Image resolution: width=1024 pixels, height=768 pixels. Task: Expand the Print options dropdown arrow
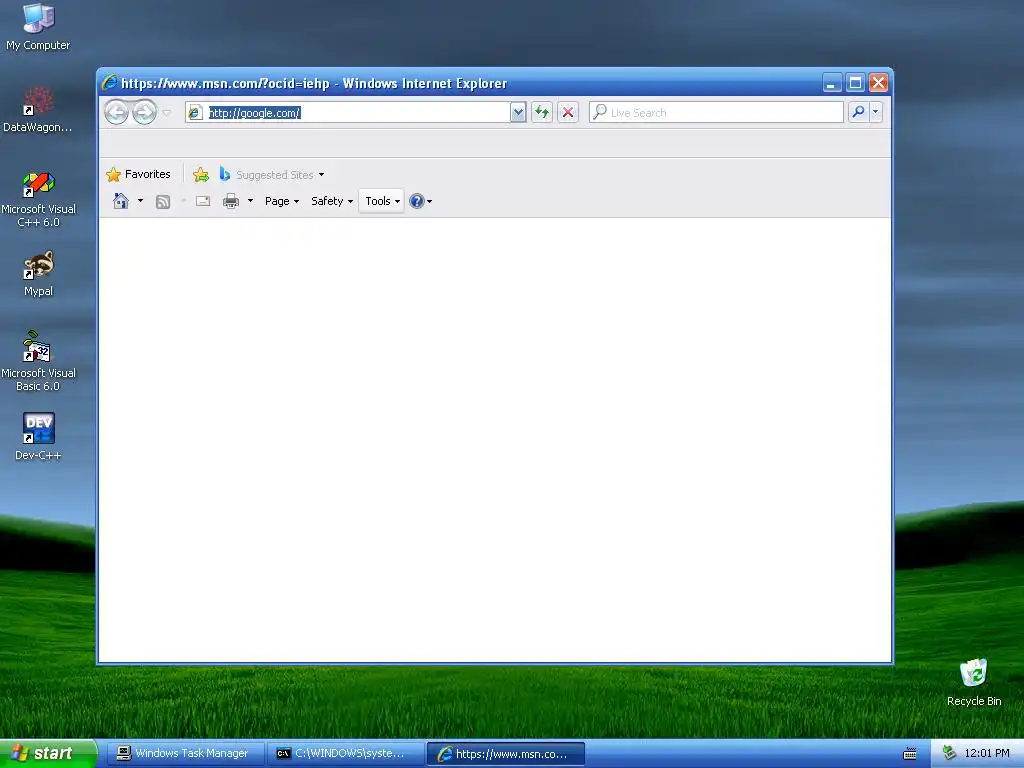coord(250,201)
